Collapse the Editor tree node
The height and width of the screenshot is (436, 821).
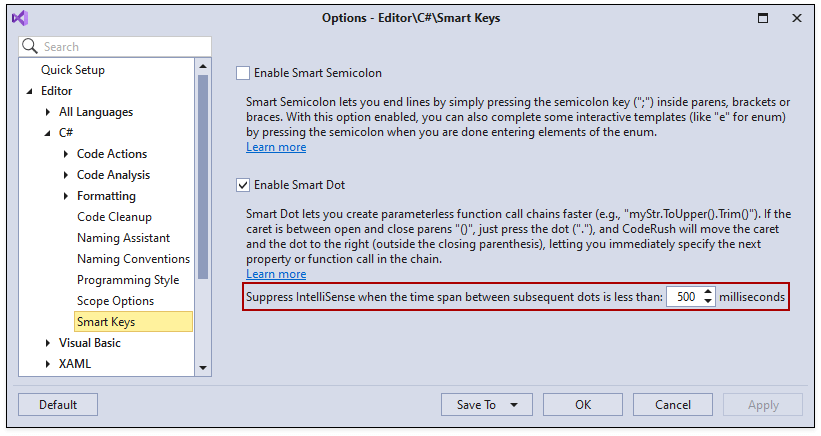point(30,92)
